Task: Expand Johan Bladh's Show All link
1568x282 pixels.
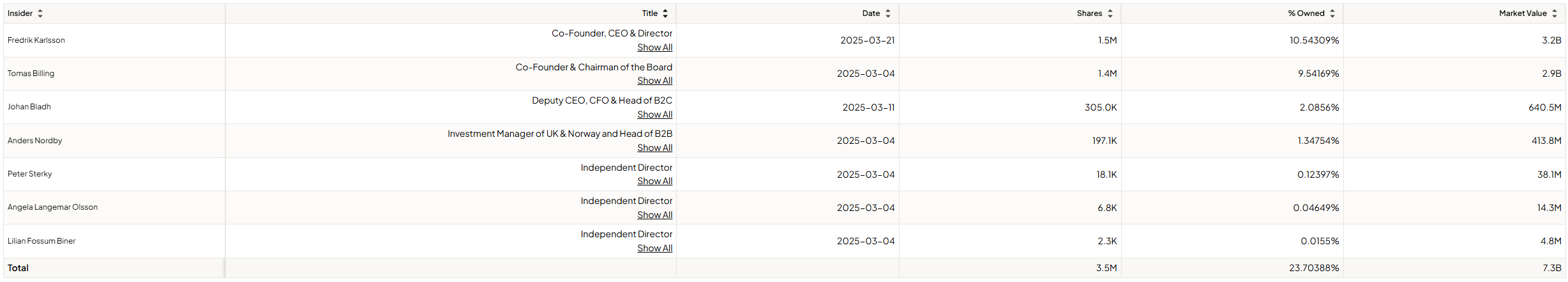Action: pos(654,114)
